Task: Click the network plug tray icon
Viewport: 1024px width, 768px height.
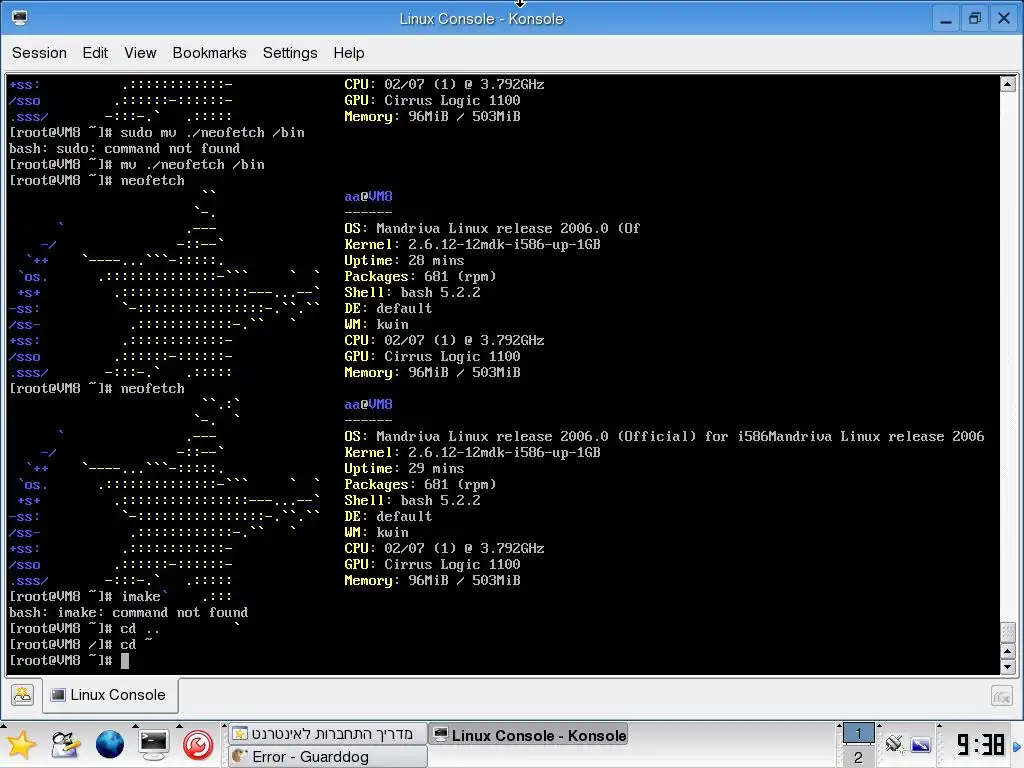Action: coord(894,744)
